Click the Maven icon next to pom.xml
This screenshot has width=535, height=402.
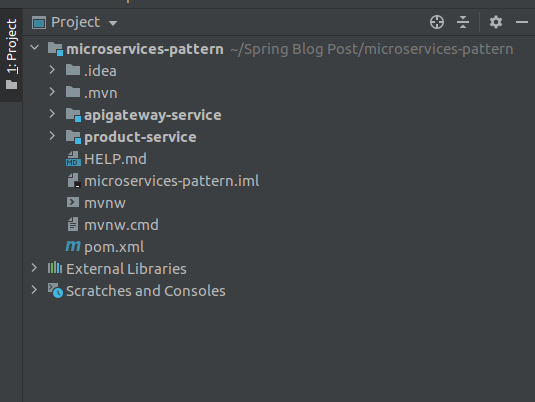click(73, 246)
